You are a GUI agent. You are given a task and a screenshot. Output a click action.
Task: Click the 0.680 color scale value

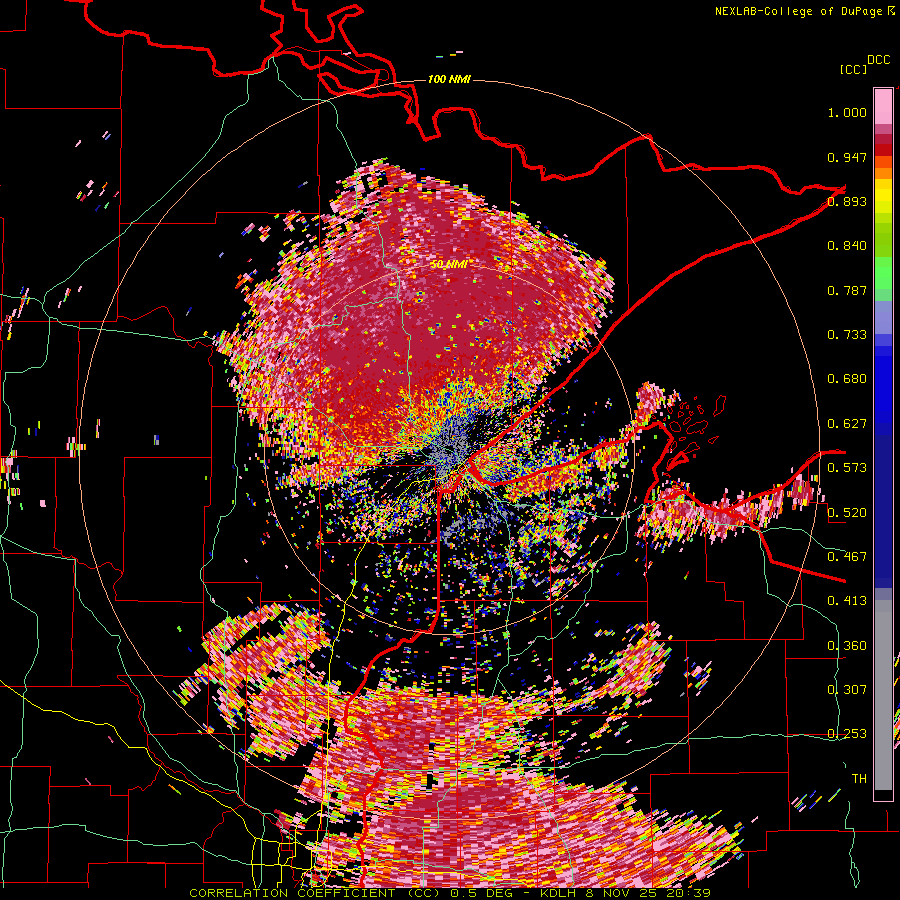[x=847, y=379]
